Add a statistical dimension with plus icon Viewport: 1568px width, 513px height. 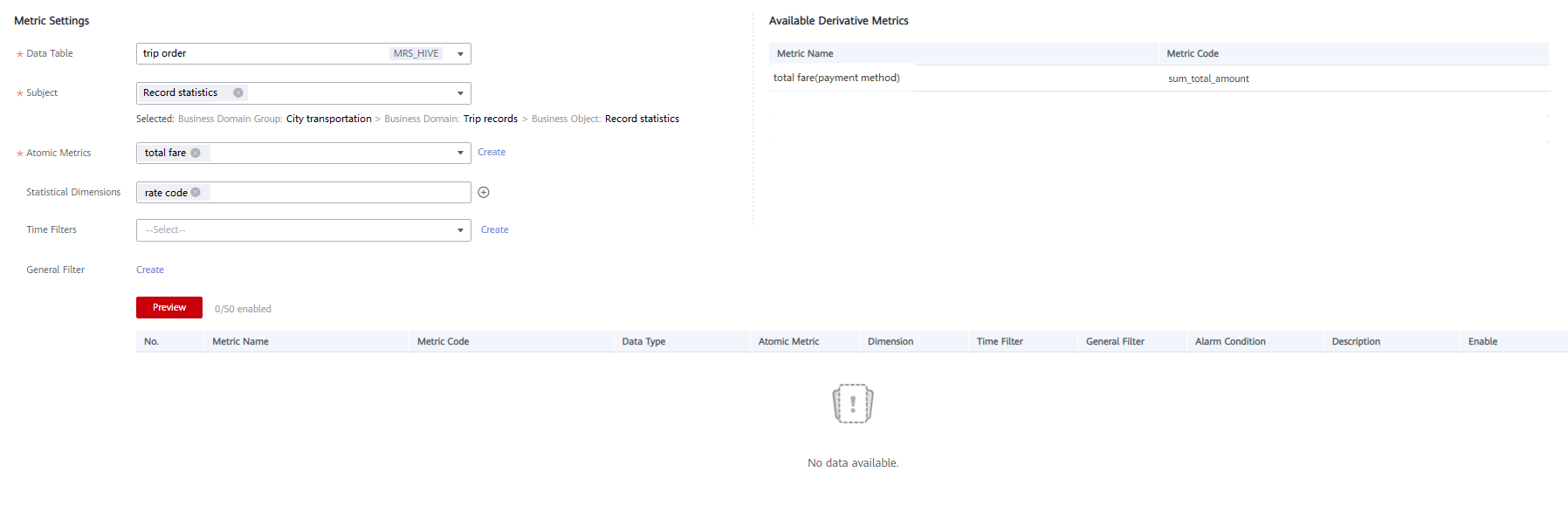(484, 192)
